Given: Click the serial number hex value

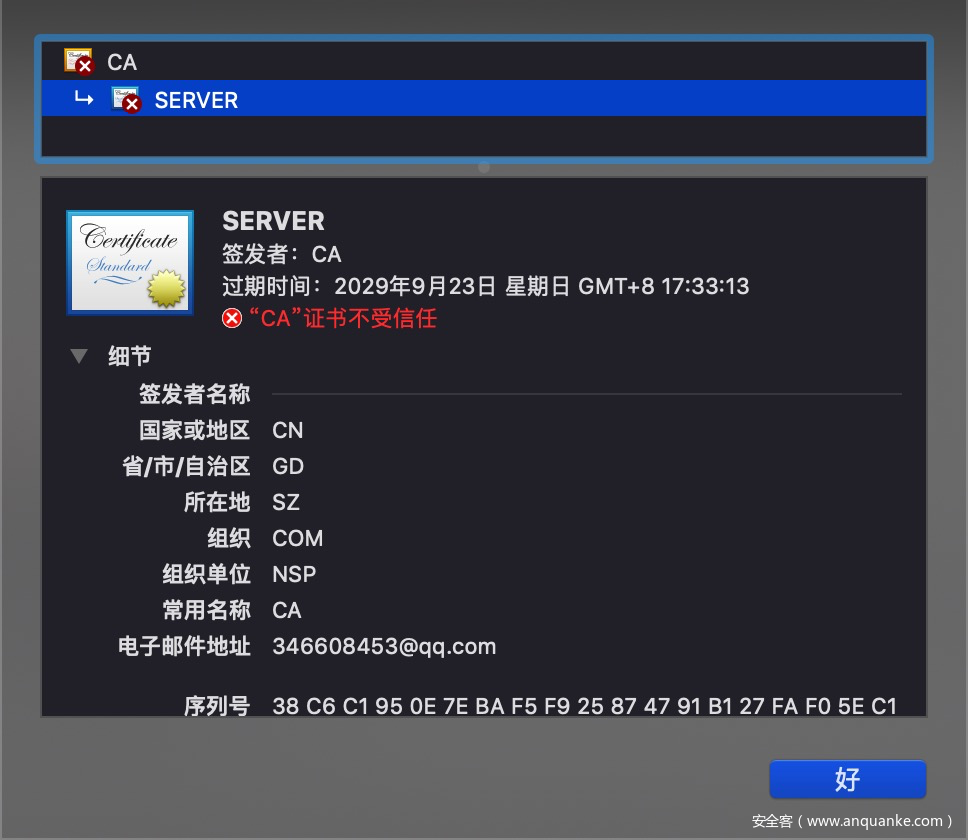Looking at the screenshot, I should [584, 706].
